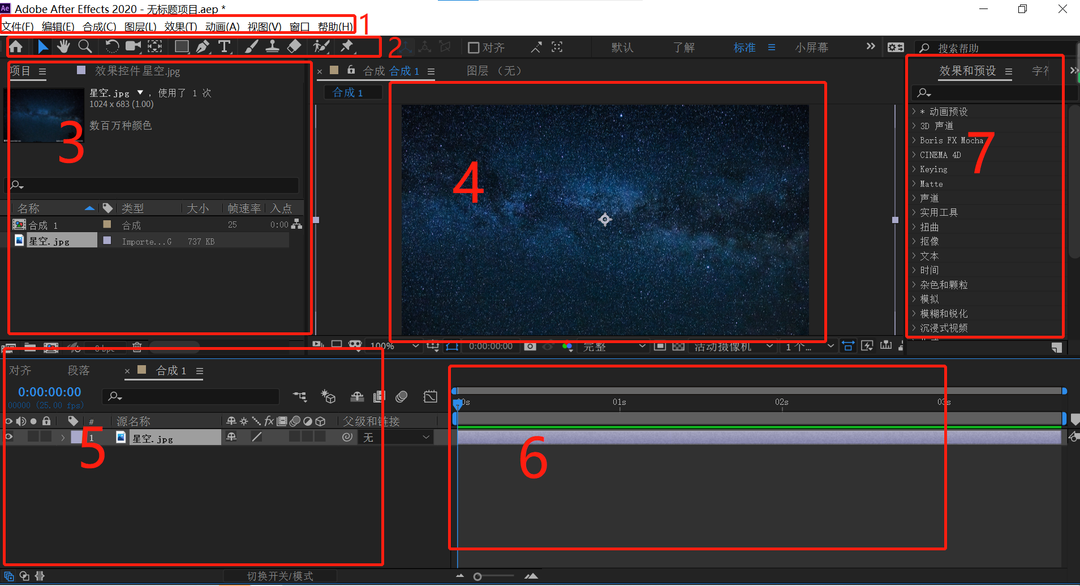
Task: Toggle the transparency grid in the viewer
Action: (x=678, y=346)
